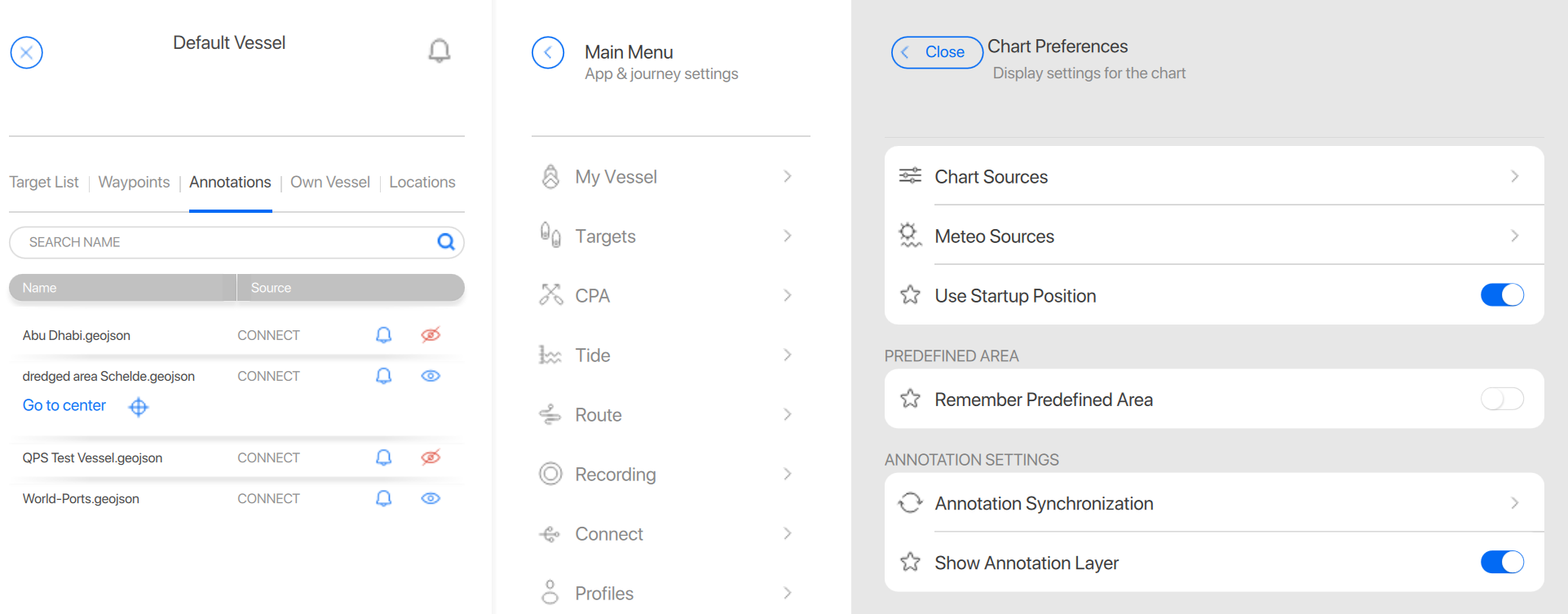Go back using Main Menu arrow
Screen dimensions: 1568x614
pyautogui.click(x=548, y=53)
